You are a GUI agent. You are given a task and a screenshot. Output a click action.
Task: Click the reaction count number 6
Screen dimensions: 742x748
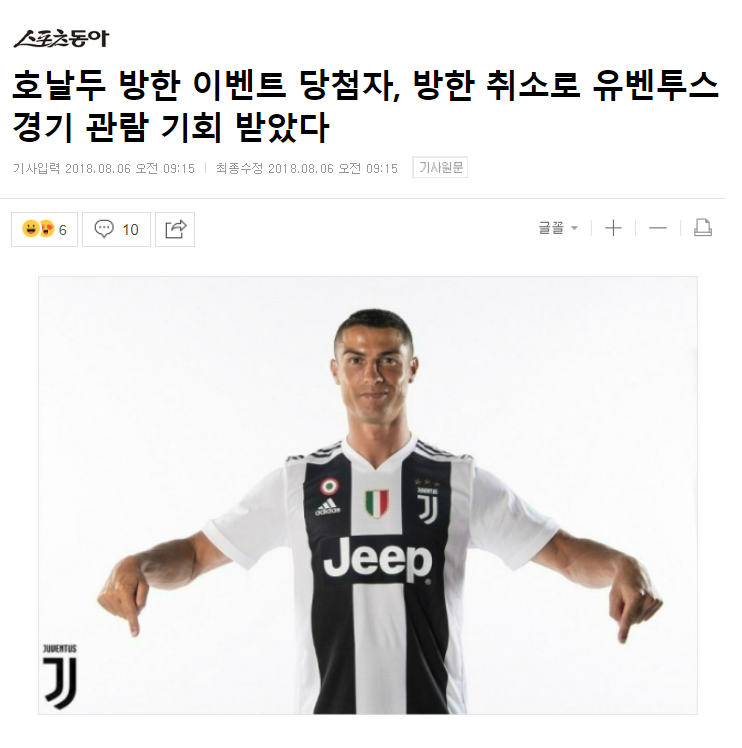(63, 230)
